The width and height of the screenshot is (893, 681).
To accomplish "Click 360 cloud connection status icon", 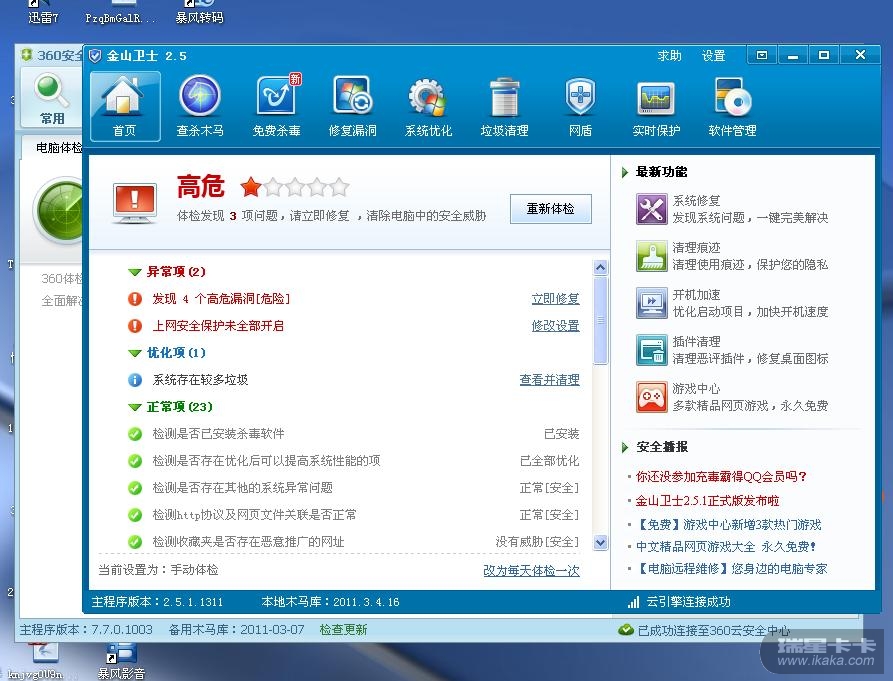I will coord(626,630).
